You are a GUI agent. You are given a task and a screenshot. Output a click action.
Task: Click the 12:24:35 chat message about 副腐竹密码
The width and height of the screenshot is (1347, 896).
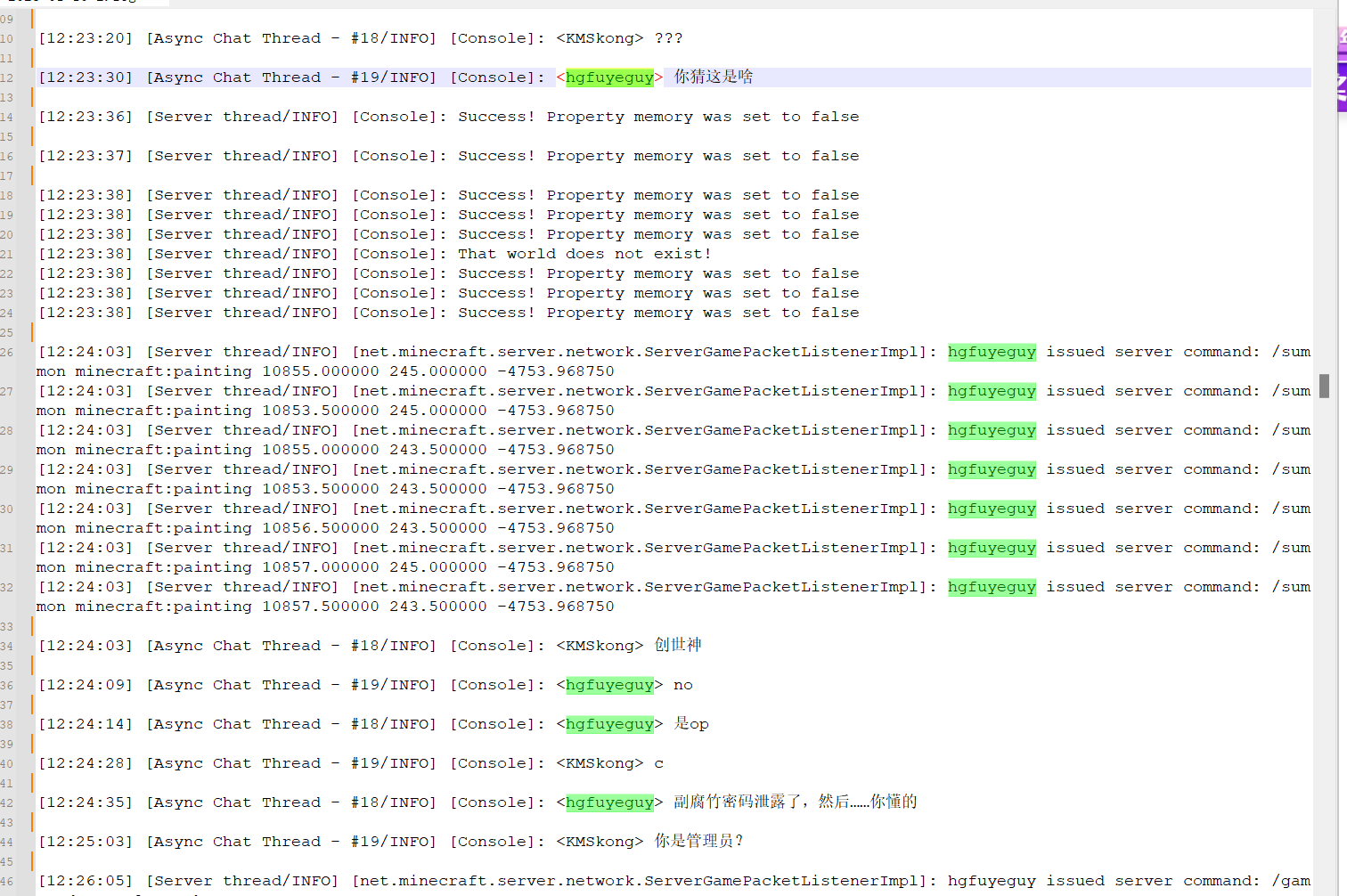[x=795, y=802]
